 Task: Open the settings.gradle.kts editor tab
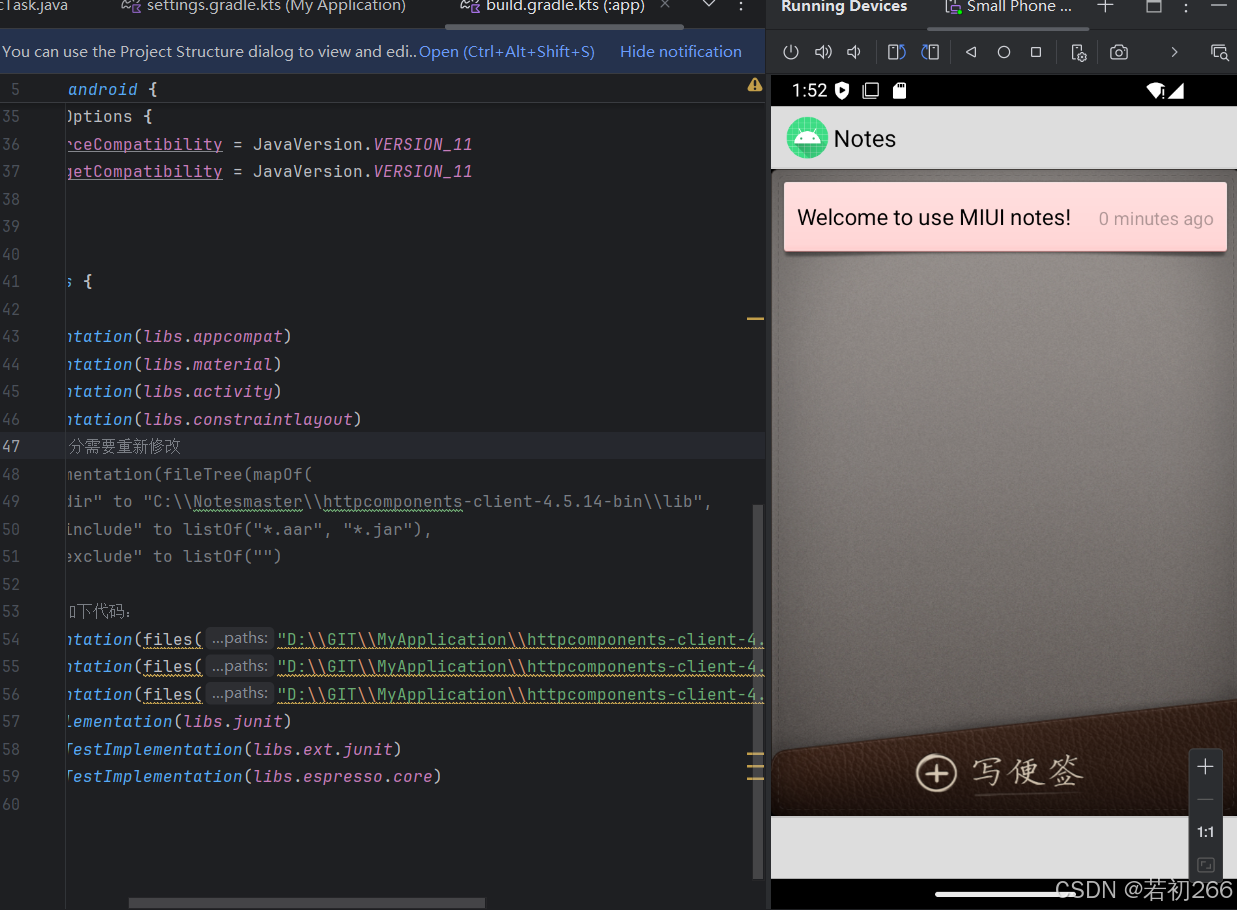pyautogui.click(x=264, y=7)
